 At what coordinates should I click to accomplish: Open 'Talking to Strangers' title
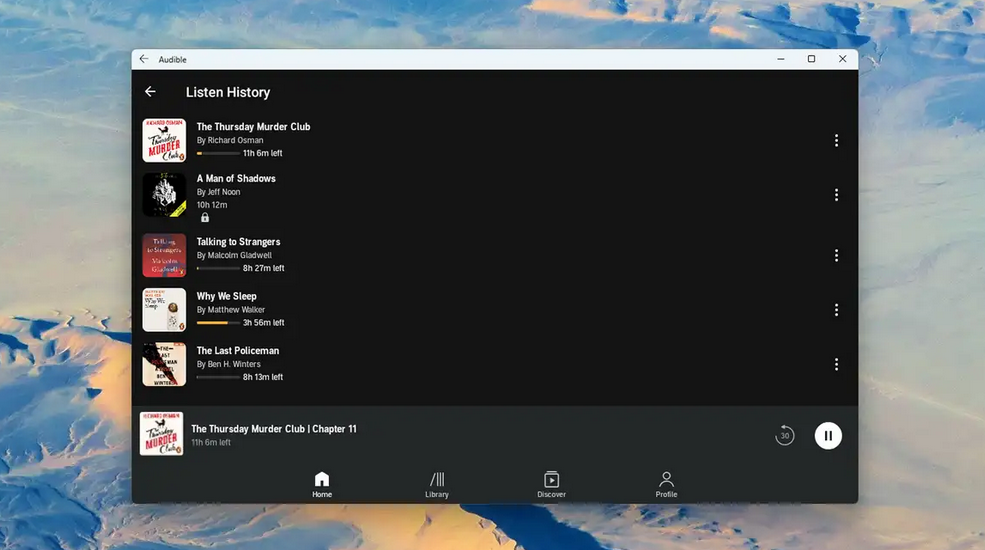[x=238, y=242]
